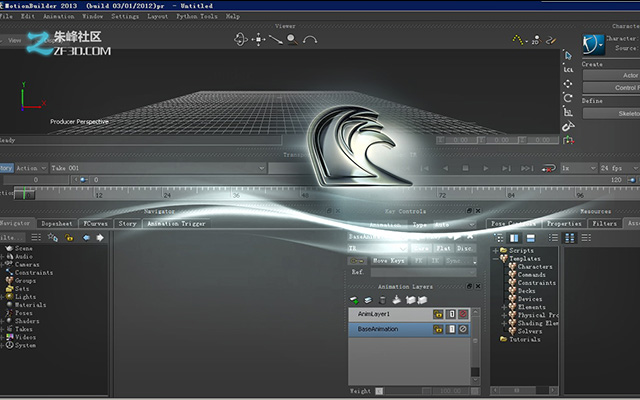Select the Translate tool
Image resolution: width=640 pixels, height=400 pixels.
(x=568, y=84)
